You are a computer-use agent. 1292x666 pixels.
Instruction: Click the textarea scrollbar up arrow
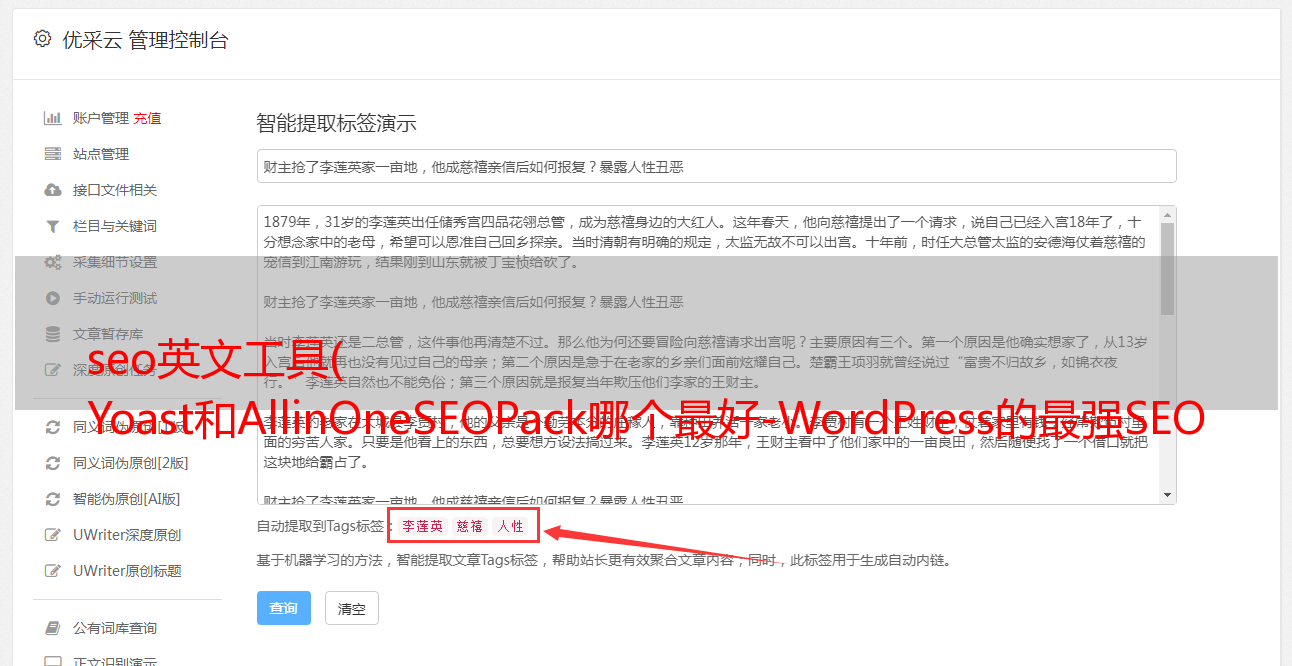click(1167, 215)
